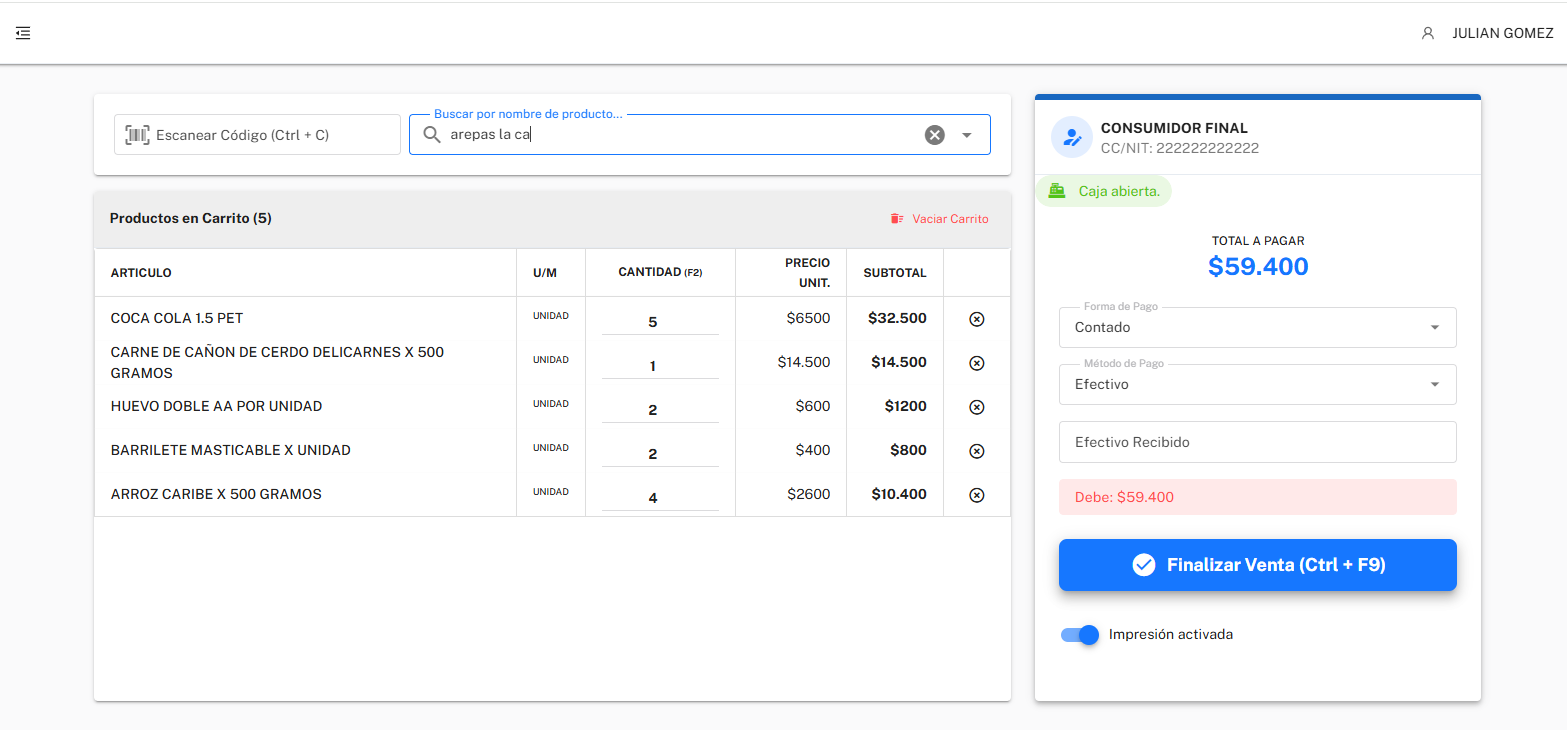Screen dimensions: 1567x730
Task: Select BARRILETE MASTICABLE X UNIDAD name
Action: [x=231, y=450]
